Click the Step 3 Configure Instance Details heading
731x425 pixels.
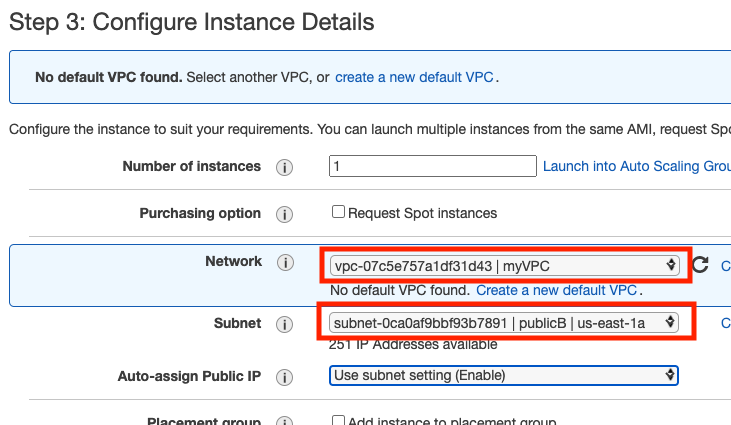(x=191, y=21)
